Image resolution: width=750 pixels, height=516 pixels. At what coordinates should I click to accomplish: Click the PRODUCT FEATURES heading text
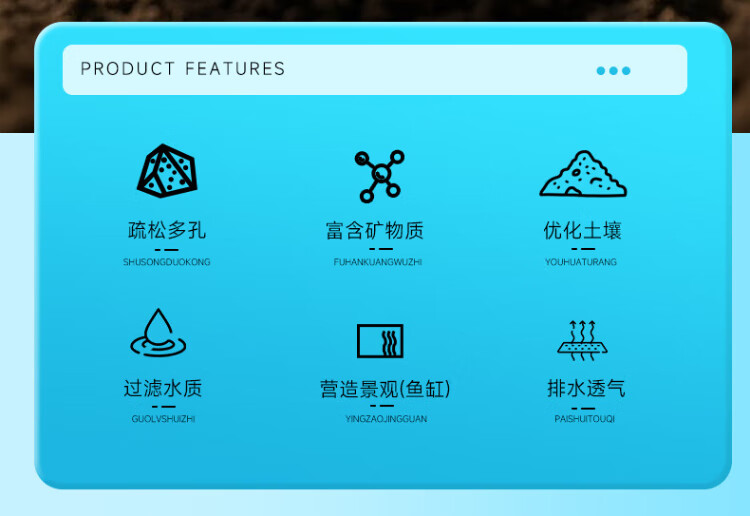183,69
